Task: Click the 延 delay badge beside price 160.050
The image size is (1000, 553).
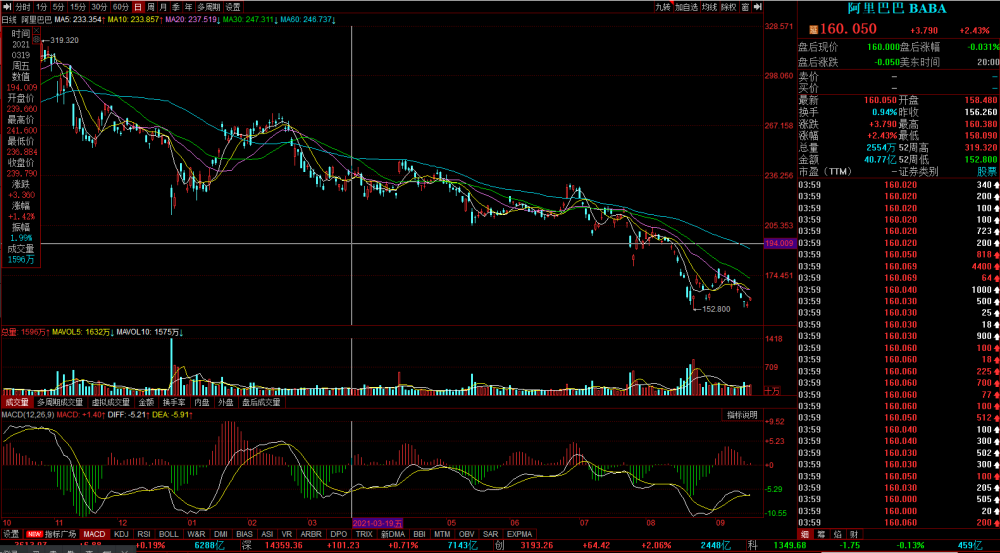Action: pos(814,29)
